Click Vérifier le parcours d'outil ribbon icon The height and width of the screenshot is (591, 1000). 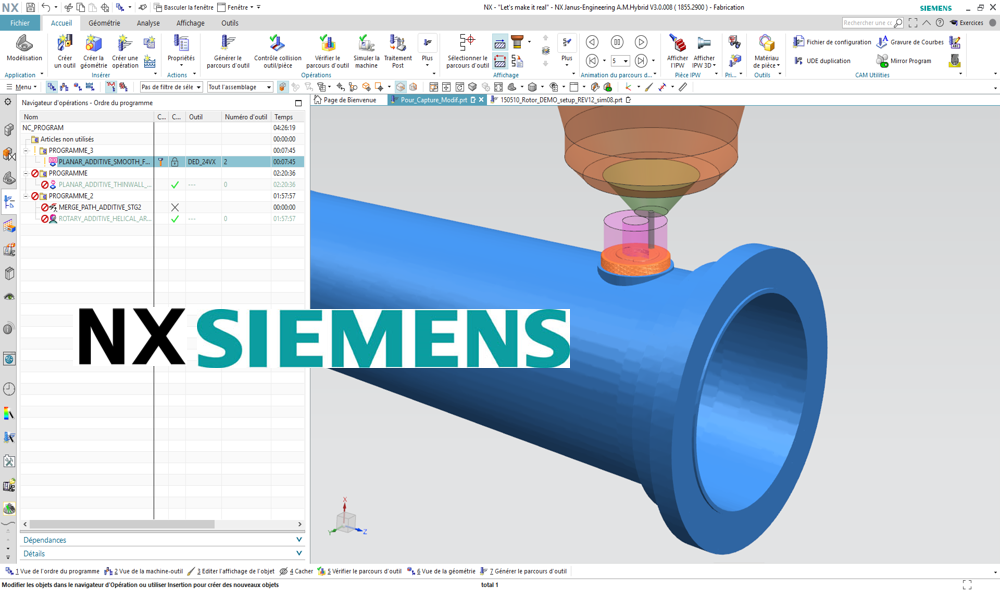click(x=327, y=51)
